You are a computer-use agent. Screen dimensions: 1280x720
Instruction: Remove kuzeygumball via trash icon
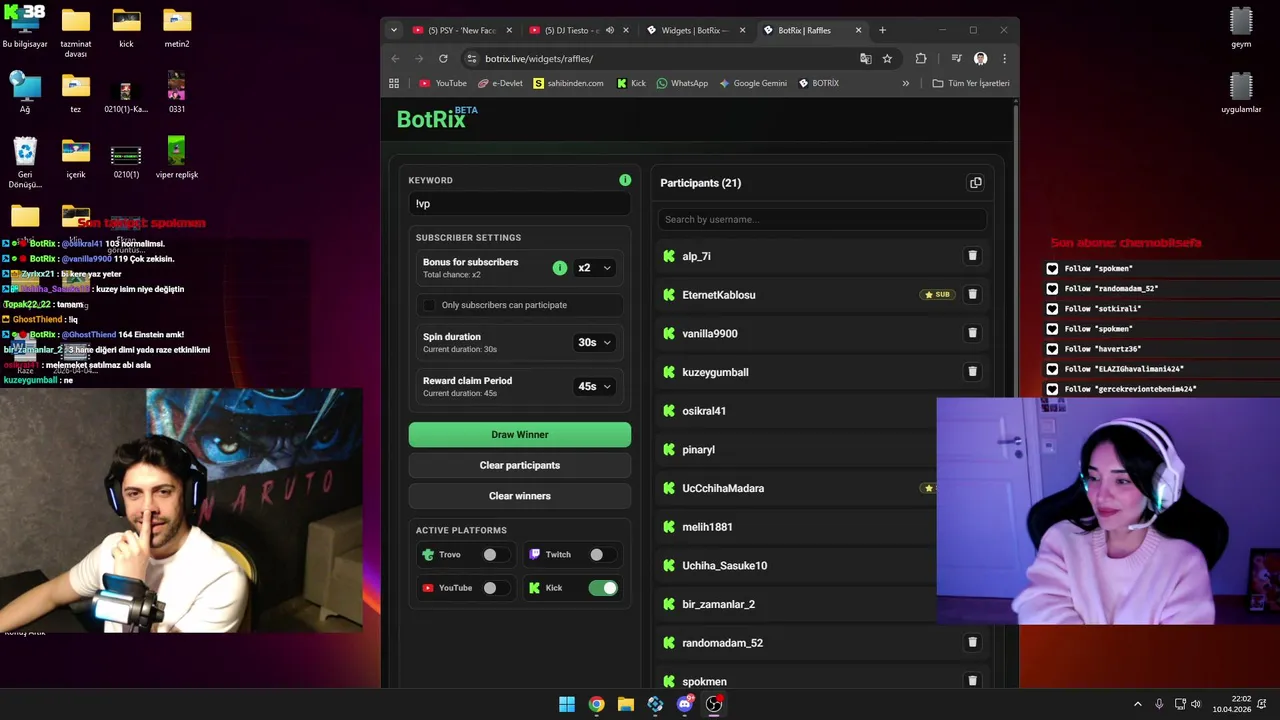[972, 371]
